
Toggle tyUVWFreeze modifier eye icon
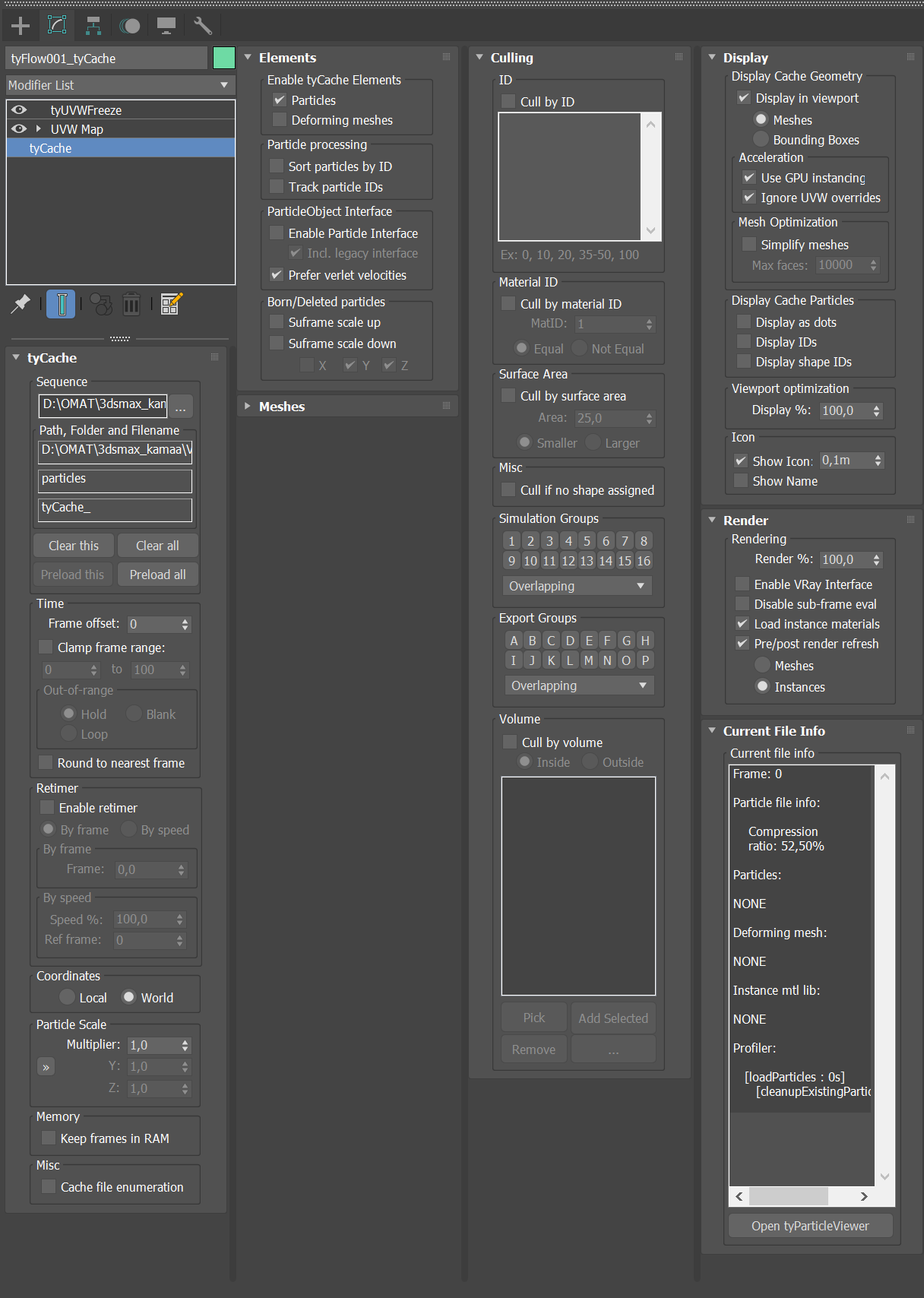tap(19, 109)
